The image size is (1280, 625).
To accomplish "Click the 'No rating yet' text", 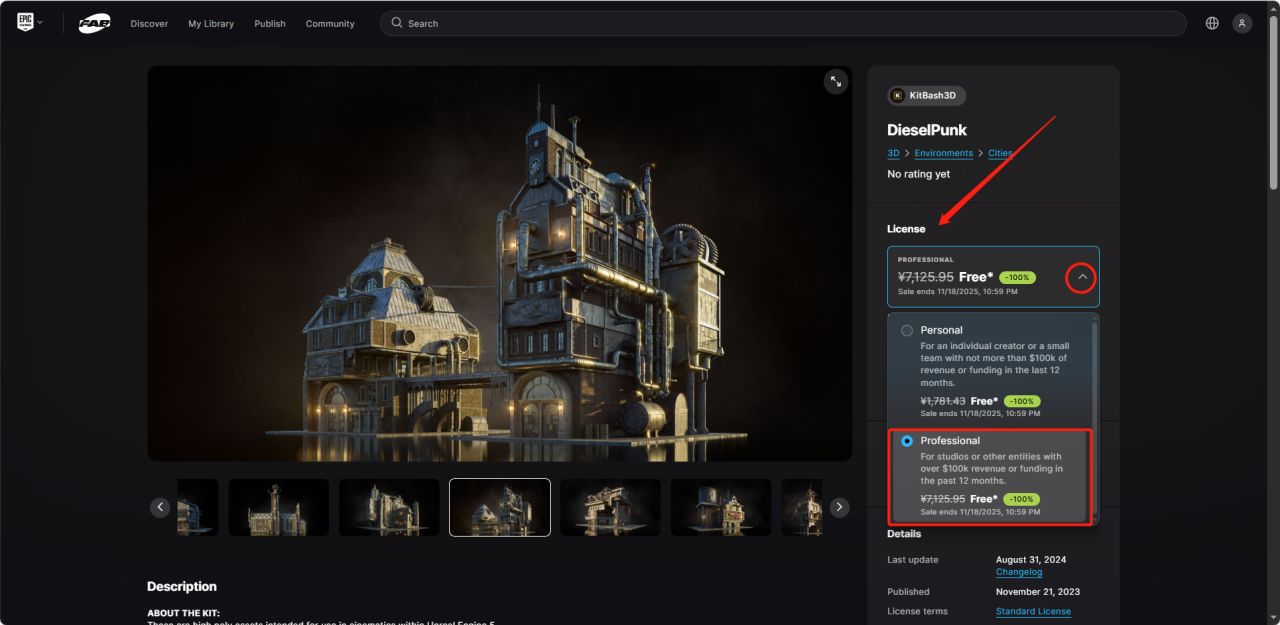I will (x=918, y=174).
